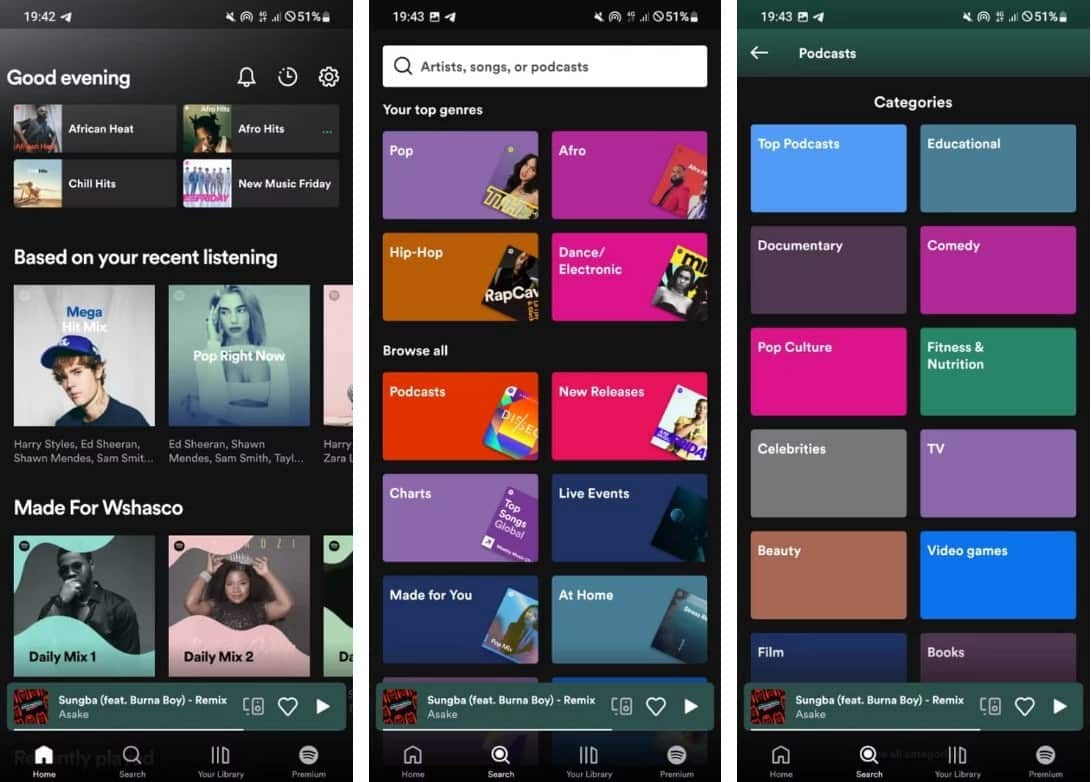Open Daily Mix 1 cover
This screenshot has width=1091, height=782.
pos(84,605)
